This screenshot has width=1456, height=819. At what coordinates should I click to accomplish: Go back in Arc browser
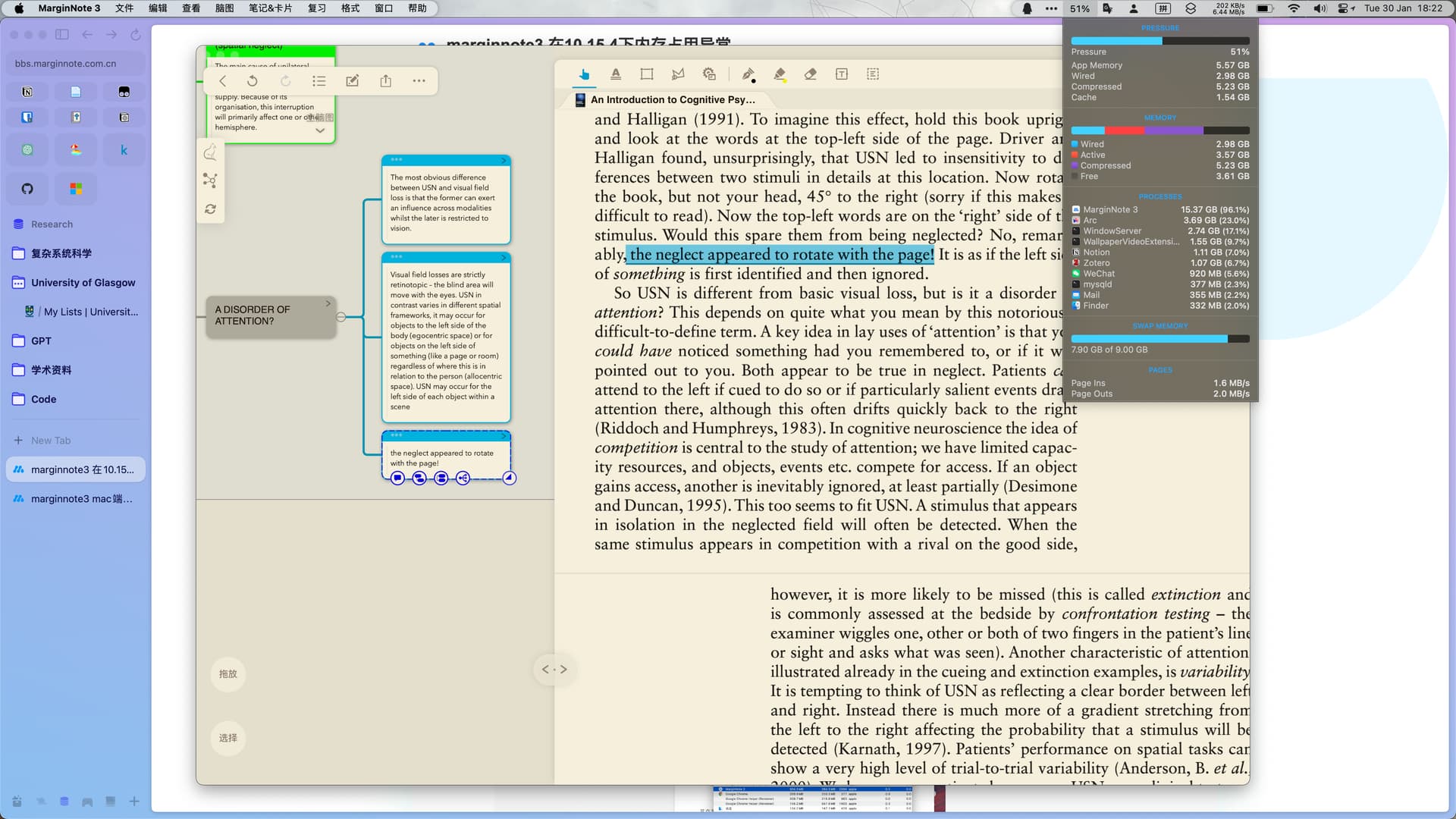click(87, 35)
